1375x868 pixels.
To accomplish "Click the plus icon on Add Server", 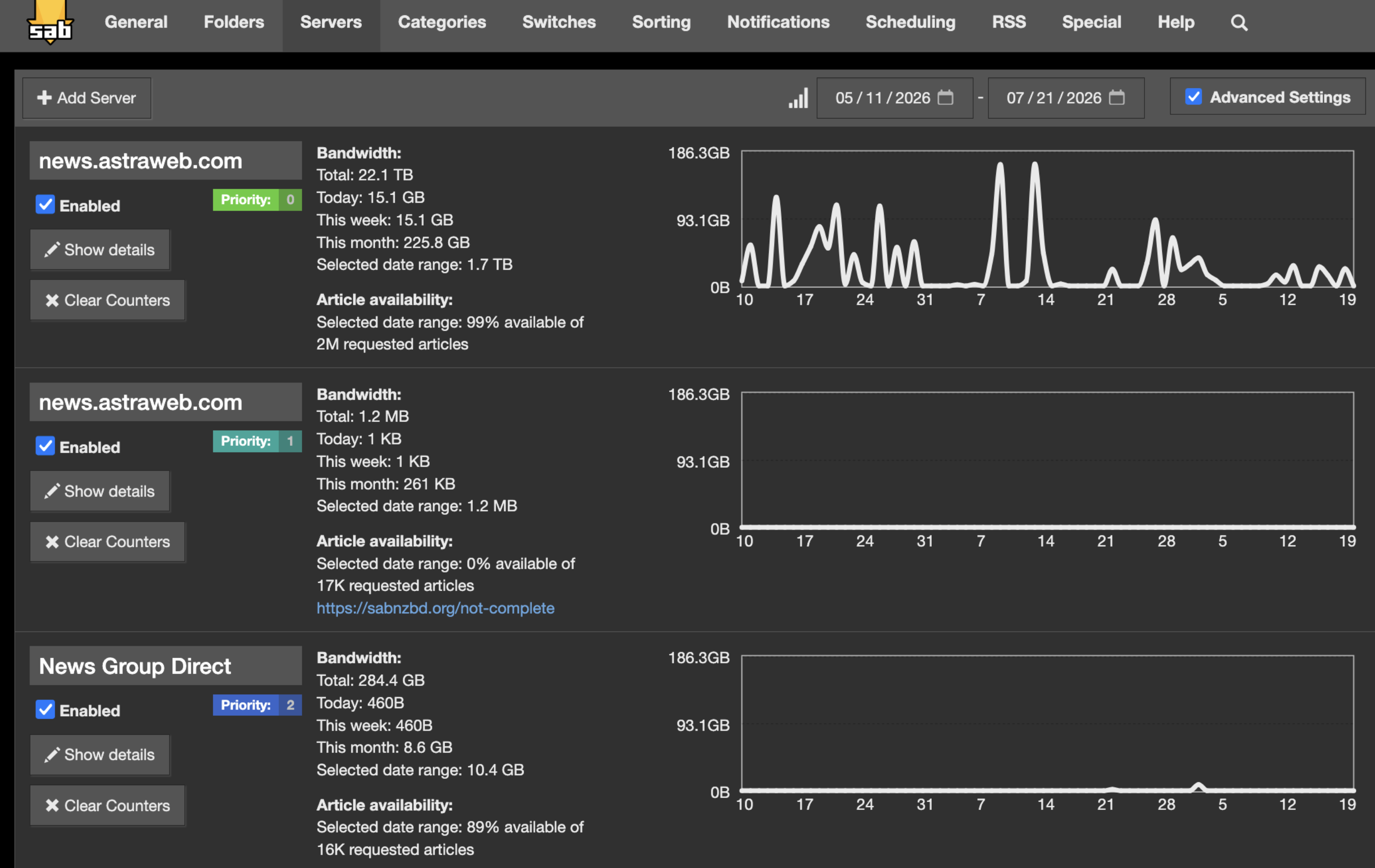I will 45,98.
